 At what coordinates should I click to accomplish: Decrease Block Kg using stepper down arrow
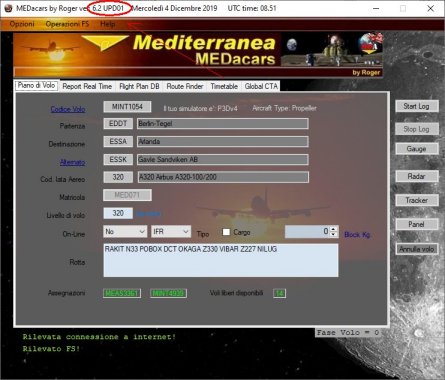334,234
